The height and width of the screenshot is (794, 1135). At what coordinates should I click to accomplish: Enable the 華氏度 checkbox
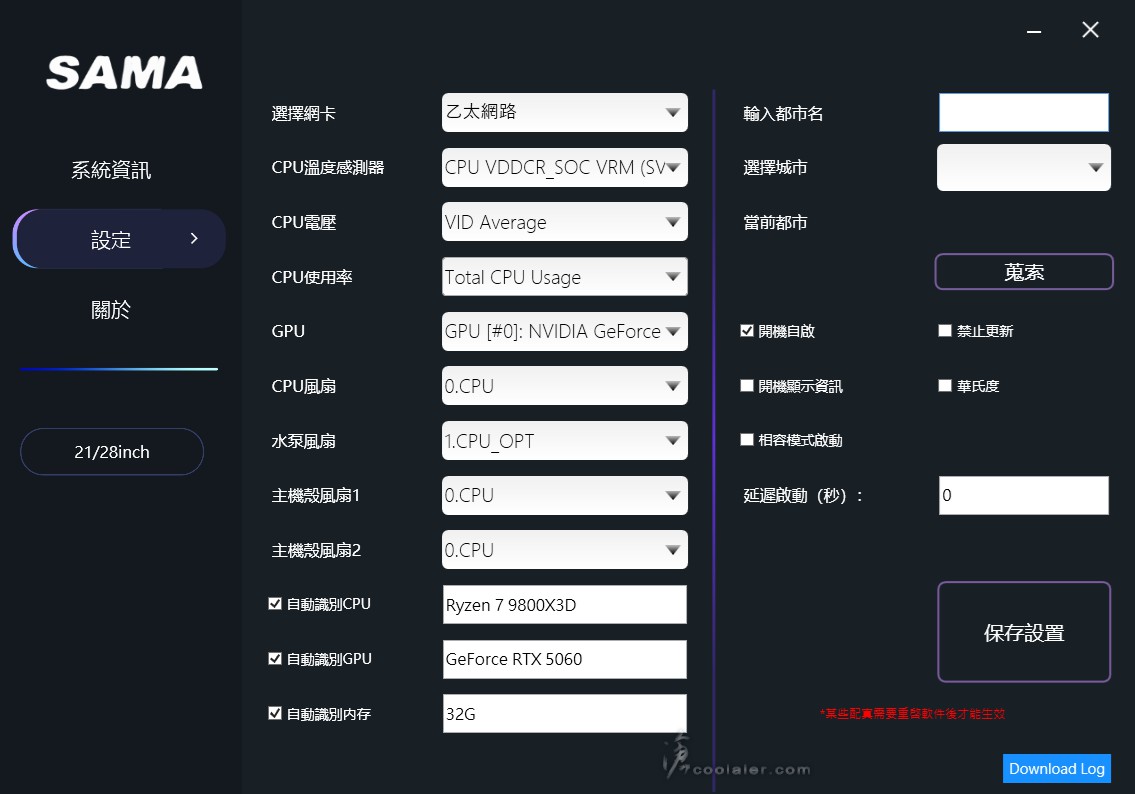click(x=945, y=386)
